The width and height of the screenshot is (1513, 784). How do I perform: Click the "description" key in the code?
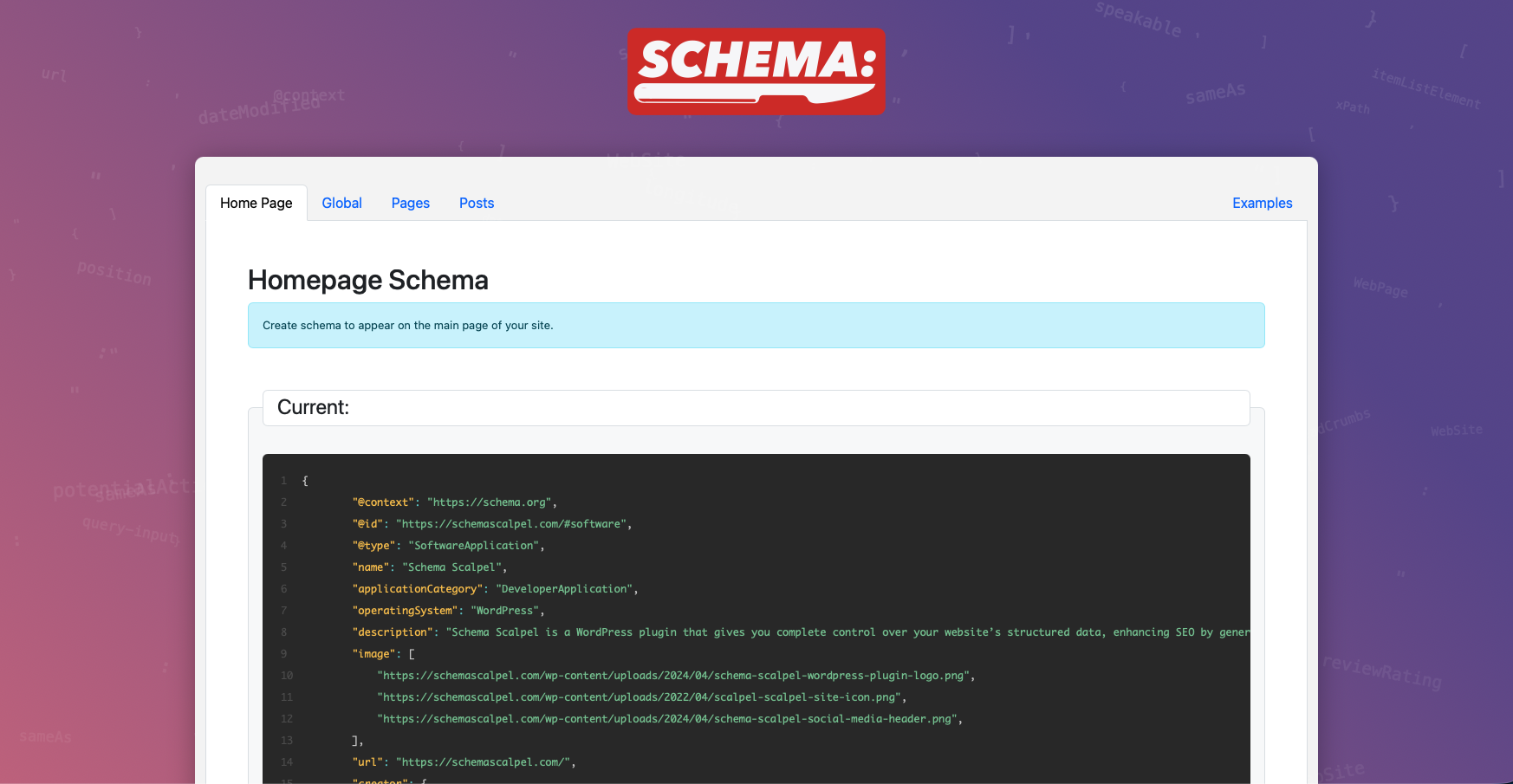tap(393, 632)
